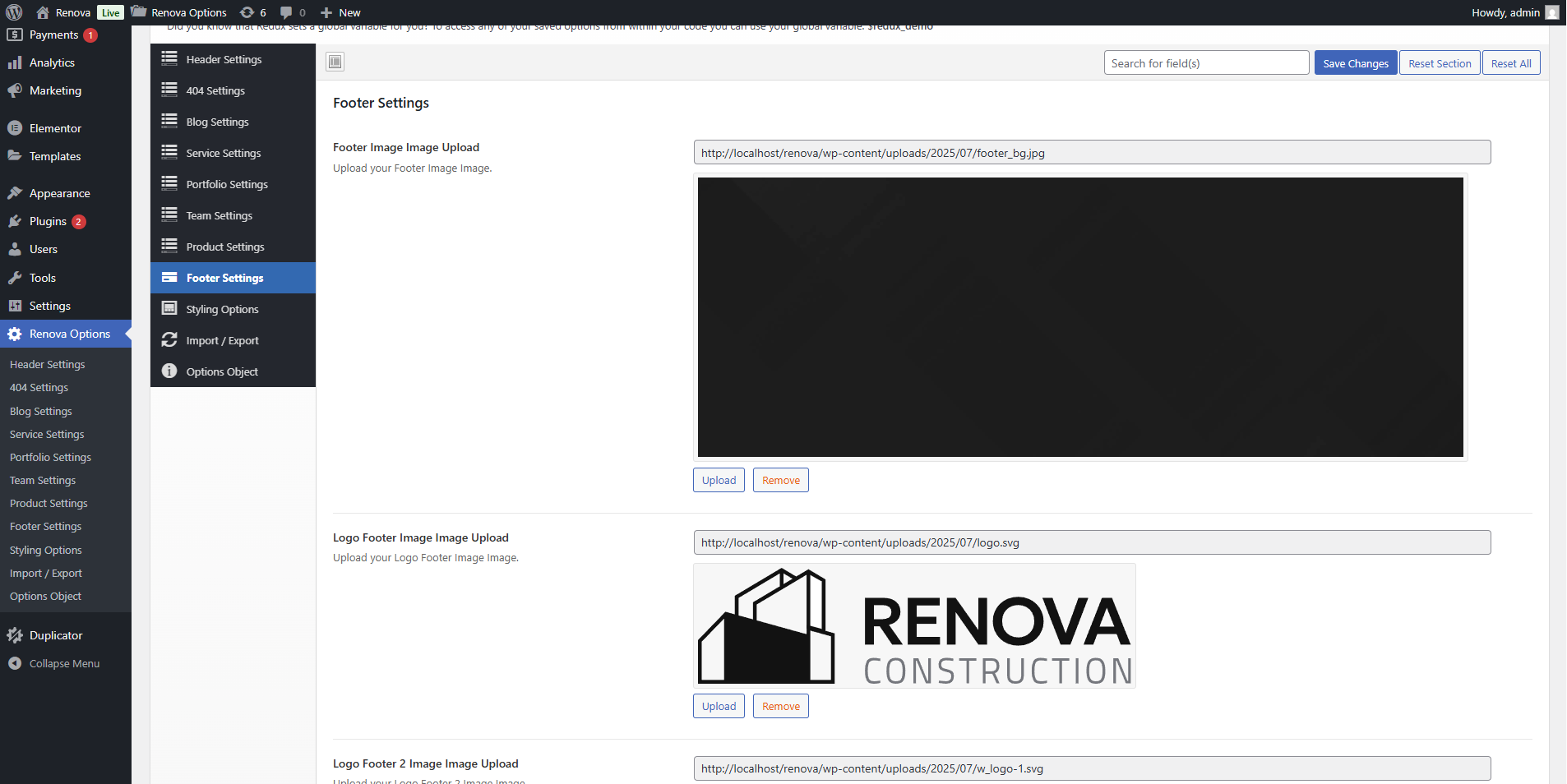Screen dimensions: 1567x784
Task: Open Appearance menu in sidebar
Action: tap(59, 193)
